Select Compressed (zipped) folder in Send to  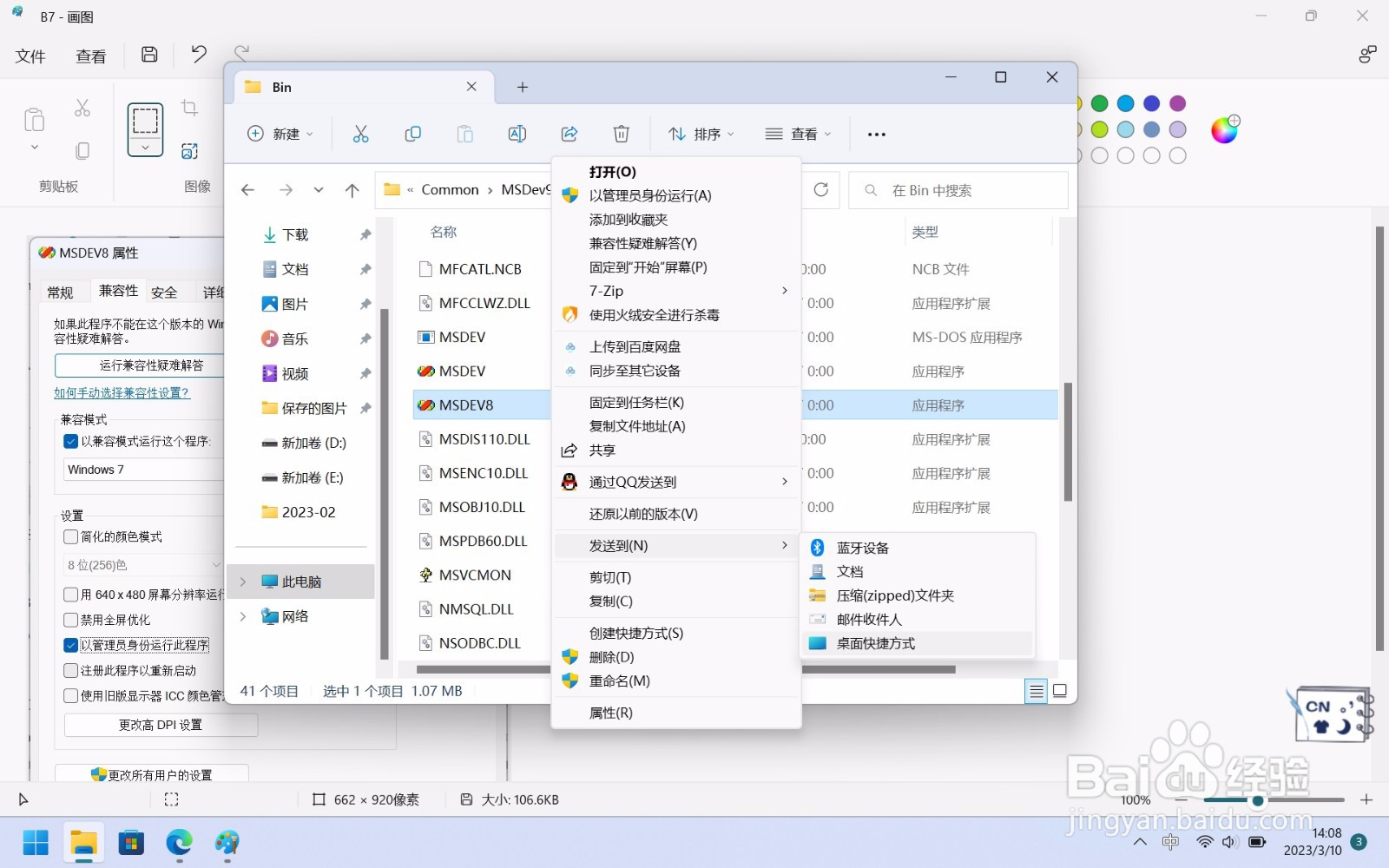[917, 595]
